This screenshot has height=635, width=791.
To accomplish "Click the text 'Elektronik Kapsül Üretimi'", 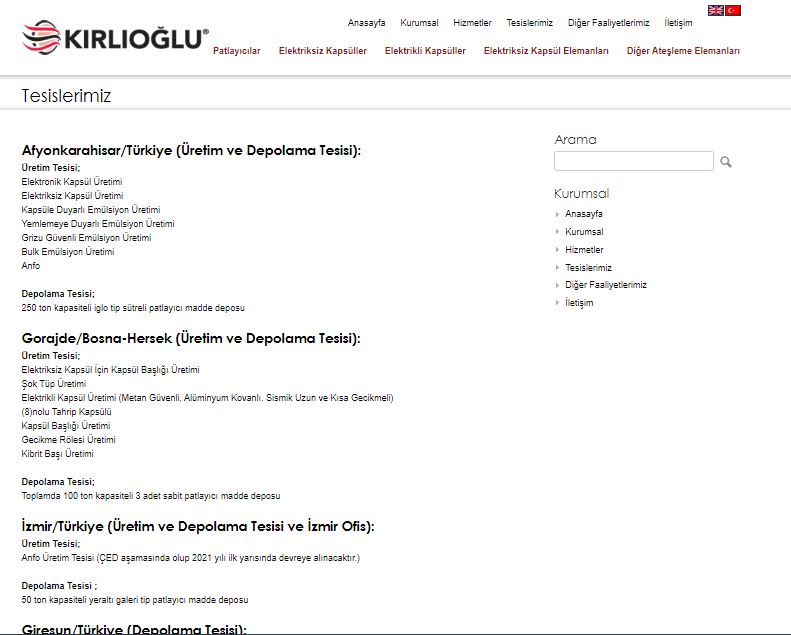I will pyautogui.click(x=72, y=182).
